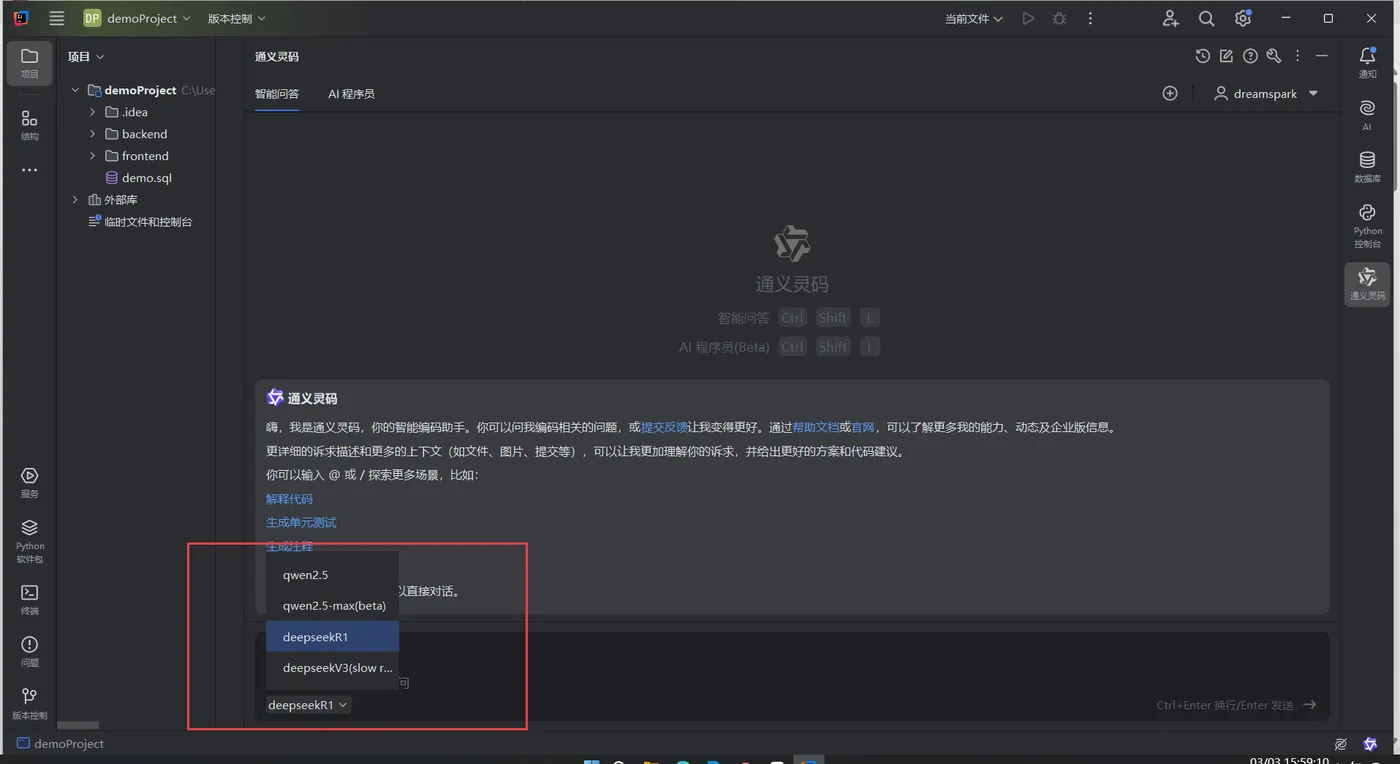Image resolution: width=1400 pixels, height=764 pixels.
Task: Choose deepseekR1 in the model popup list
Action: pyautogui.click(x=332, y=637)
